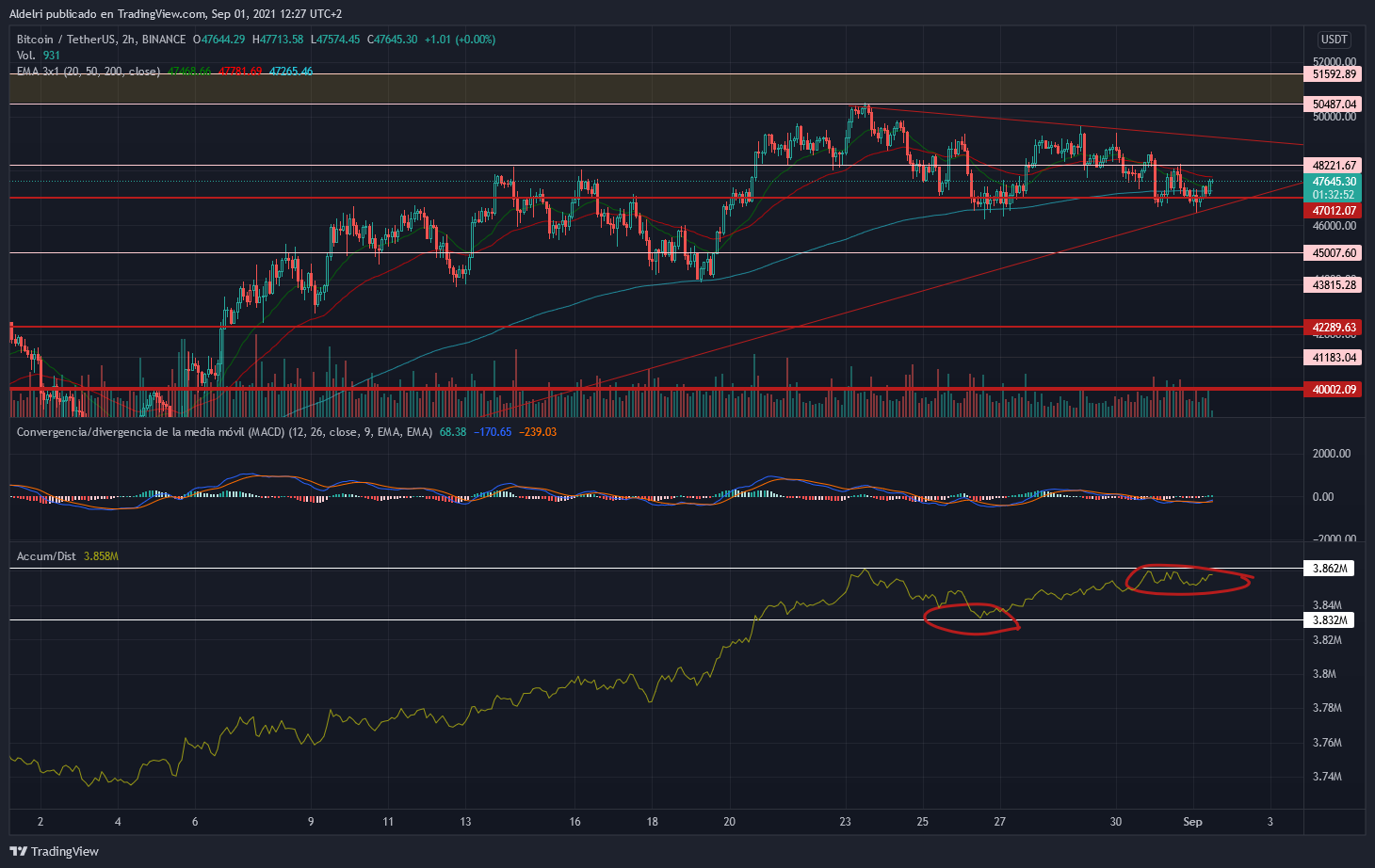1375x868 pixels.
Task: Open the USDT currency selector
Action: 1334,40
